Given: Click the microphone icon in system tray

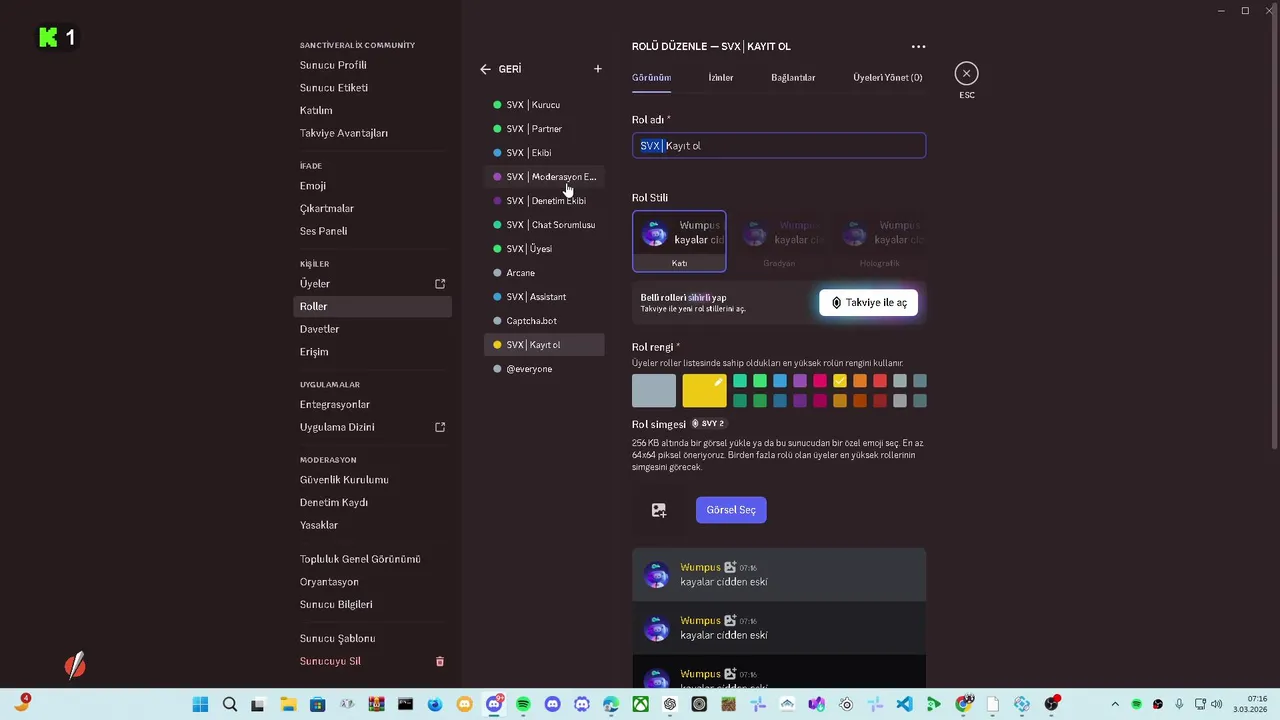Looking at the screenshot, I should pyautogui.click(x=1180, y=705).
